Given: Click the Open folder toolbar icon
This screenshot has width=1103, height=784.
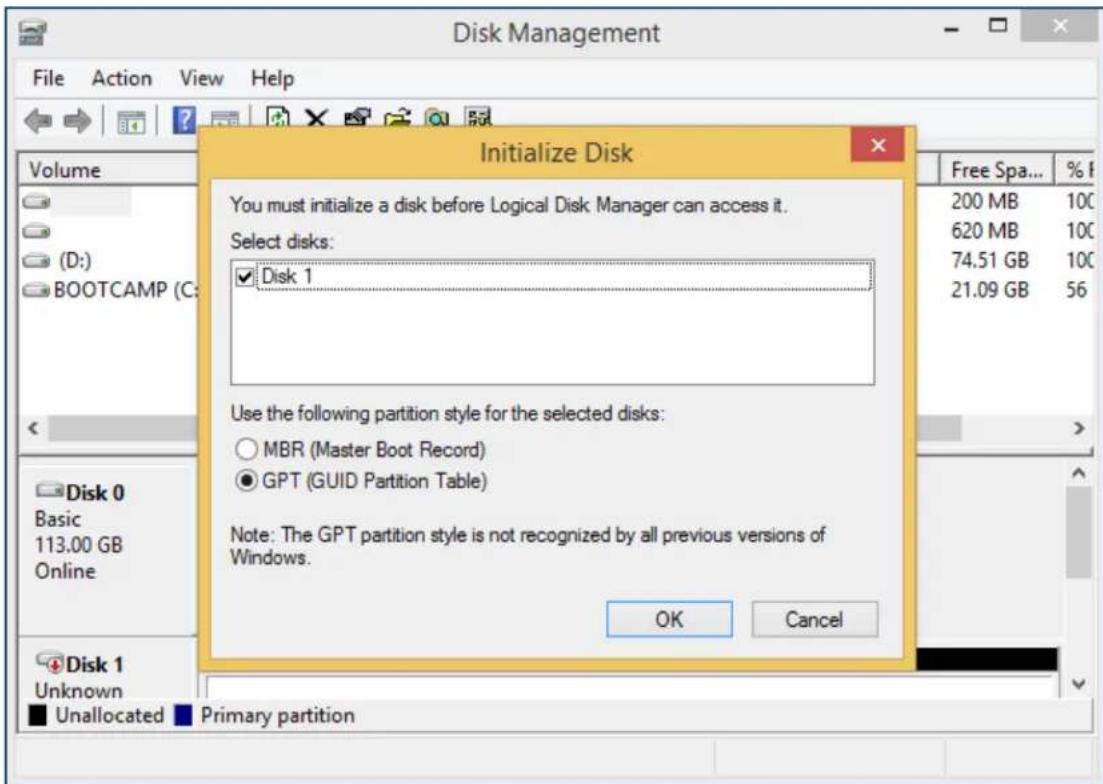Looking at the screenshot, I should tap(397, 118).
